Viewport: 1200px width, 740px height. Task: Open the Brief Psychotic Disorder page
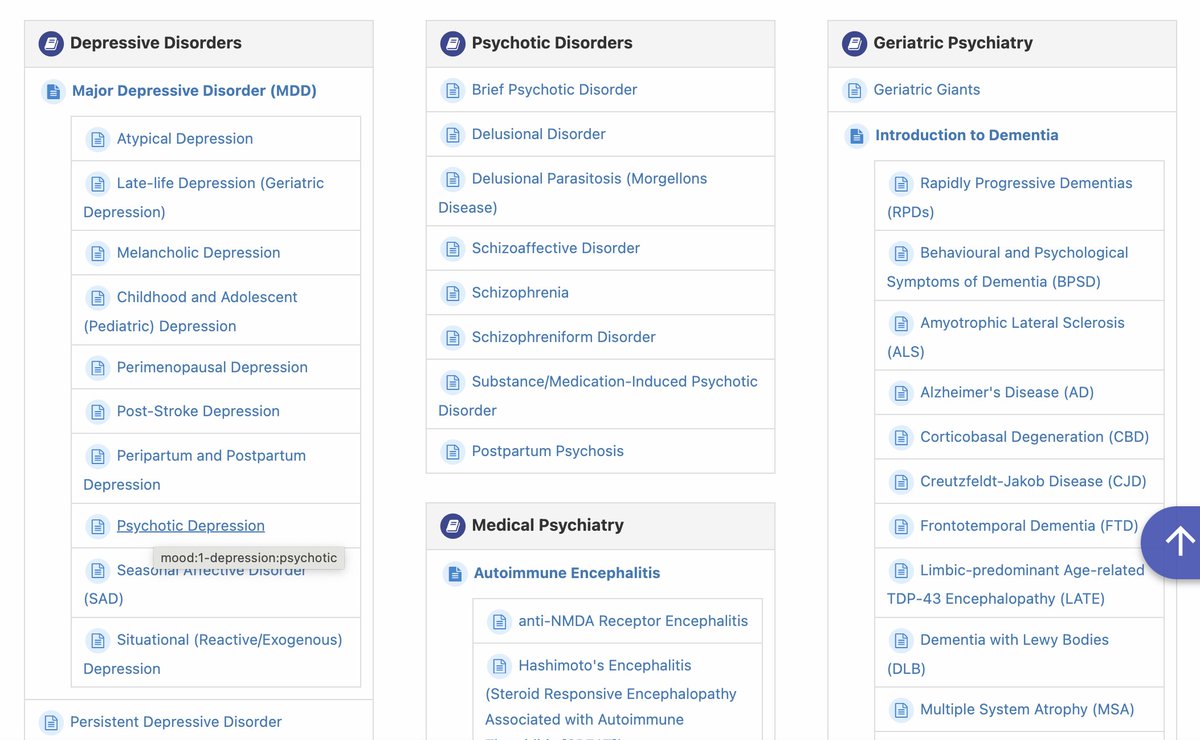coord(554,90)
